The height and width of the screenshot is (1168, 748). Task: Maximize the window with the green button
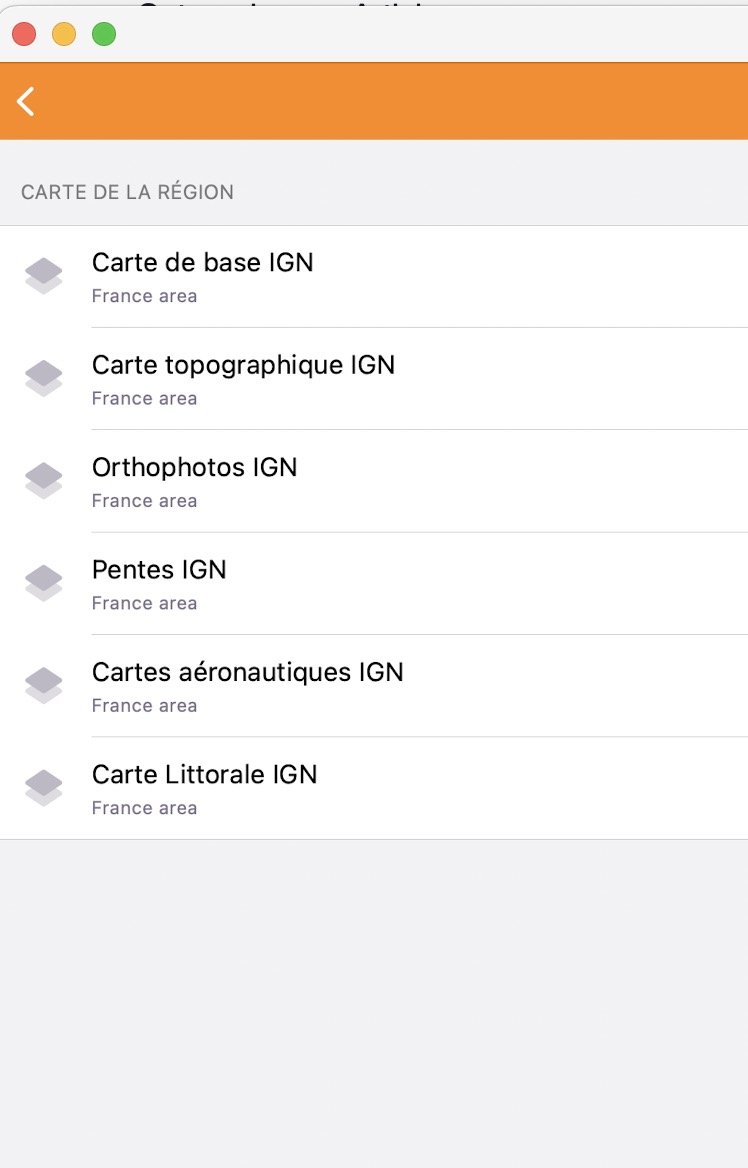[x=104, y=35]
